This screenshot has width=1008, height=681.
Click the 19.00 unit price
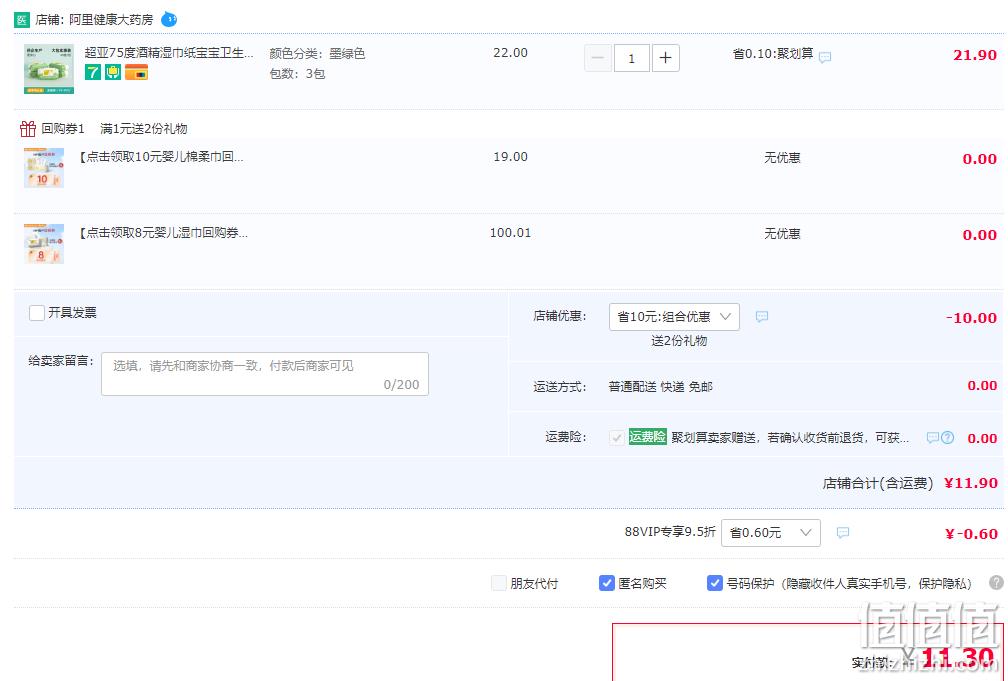tap(510, 157)
